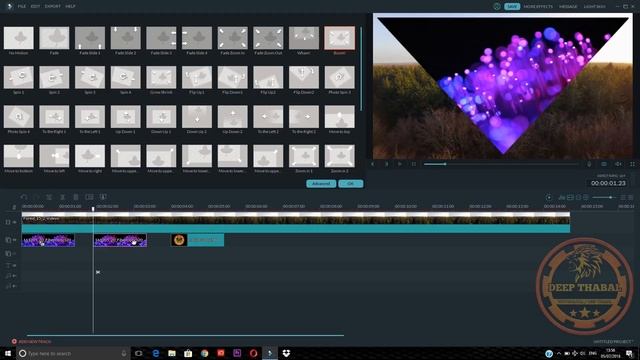Apply the Fade Slide 4 motion preset
The height and width of the screenshot is (360, 640).
pyautogui.click(x=197, y=38)
